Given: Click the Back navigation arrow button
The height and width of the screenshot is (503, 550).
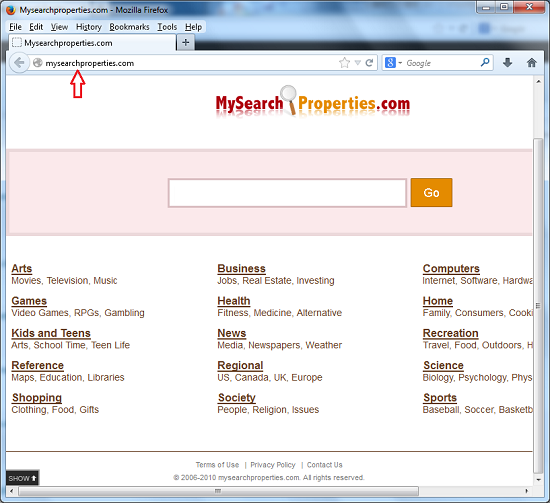Looking at the screenshot, I should click(19, 63).
